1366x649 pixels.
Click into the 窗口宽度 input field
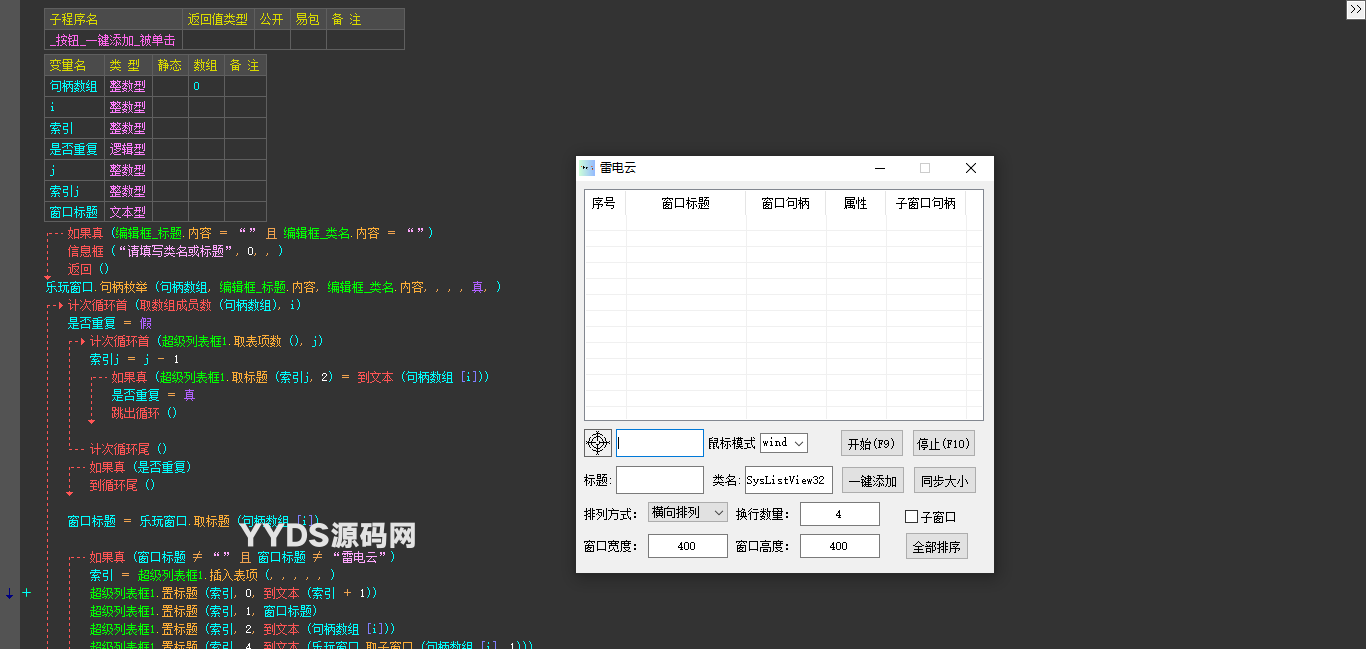tap(687, 546)
